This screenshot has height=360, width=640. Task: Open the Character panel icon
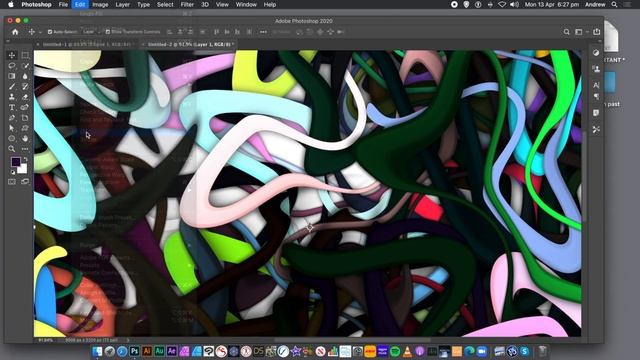(596, 85)
